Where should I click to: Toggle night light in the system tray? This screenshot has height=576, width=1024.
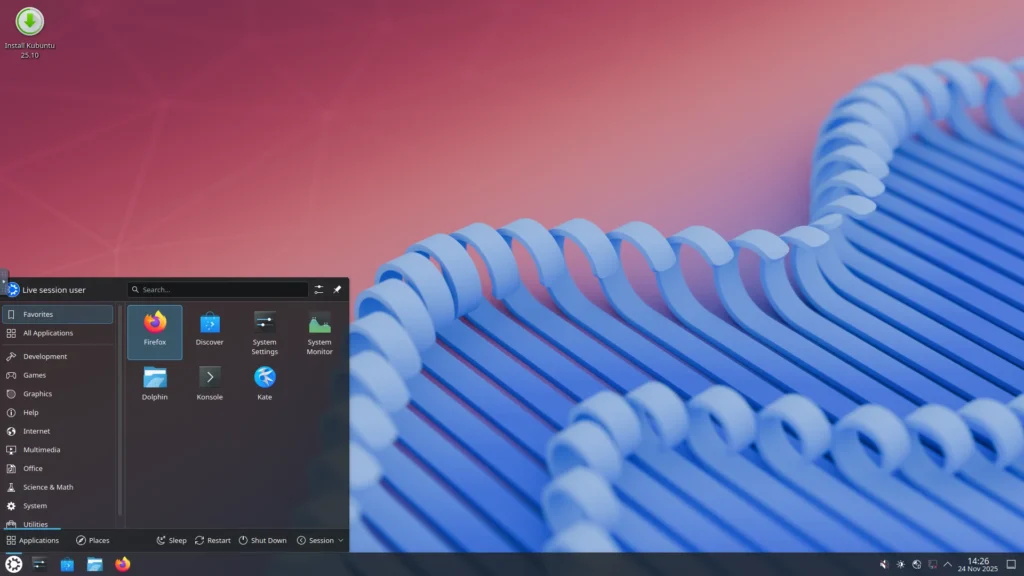[900, 563]
